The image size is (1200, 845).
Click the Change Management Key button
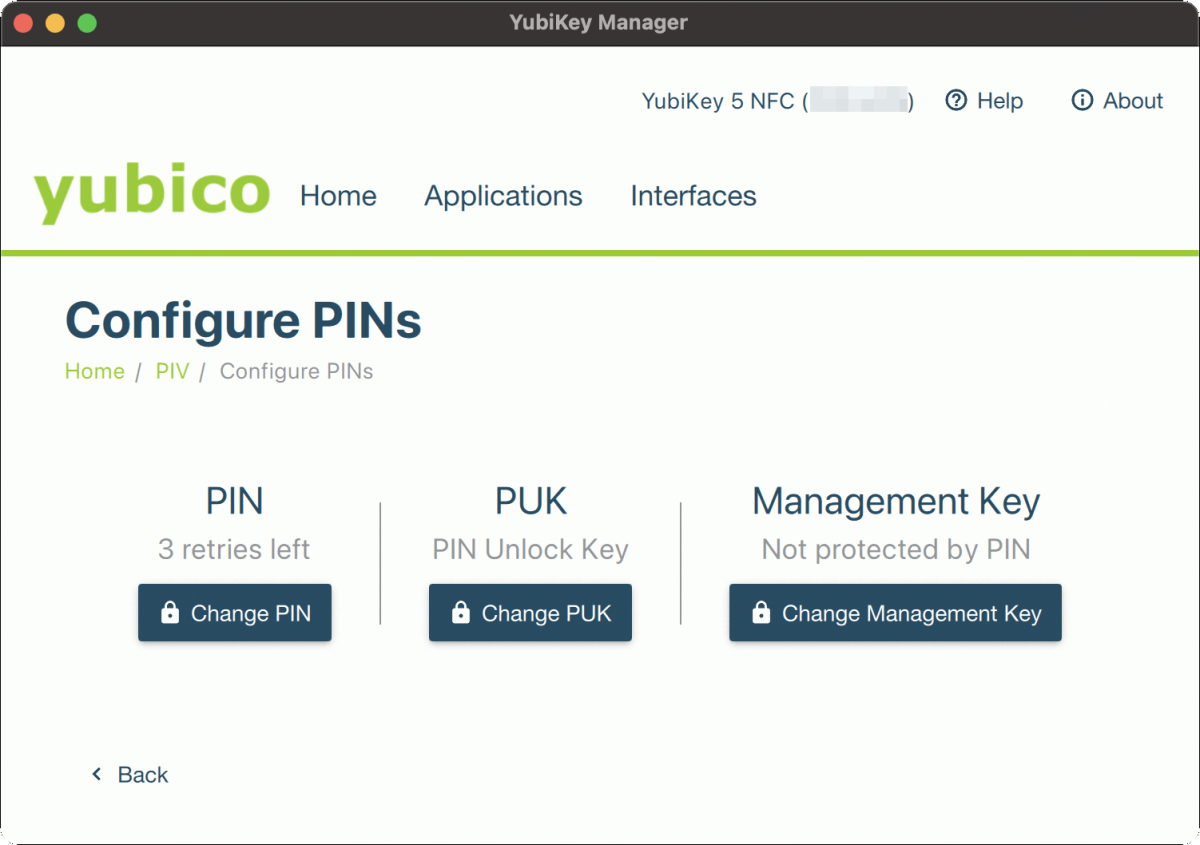click(x=895, y=611)
